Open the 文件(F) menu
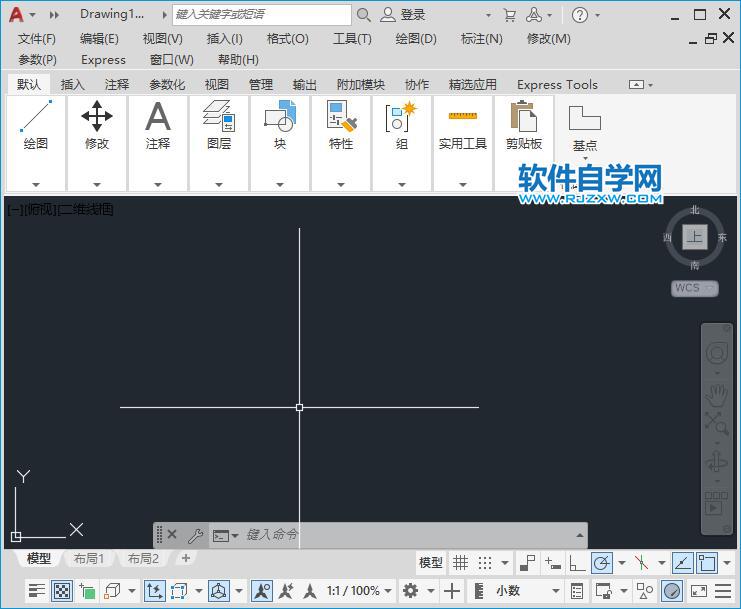The image size is (741, 609). 37,39
